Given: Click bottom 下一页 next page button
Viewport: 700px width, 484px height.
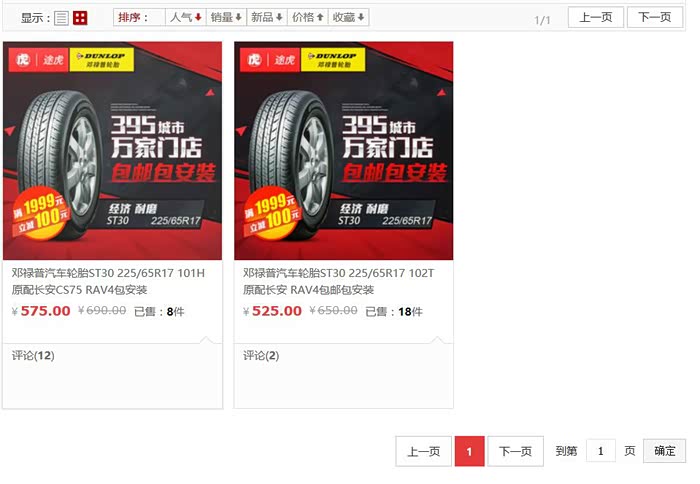Looking at the screenshot, I should pos(515,451).
